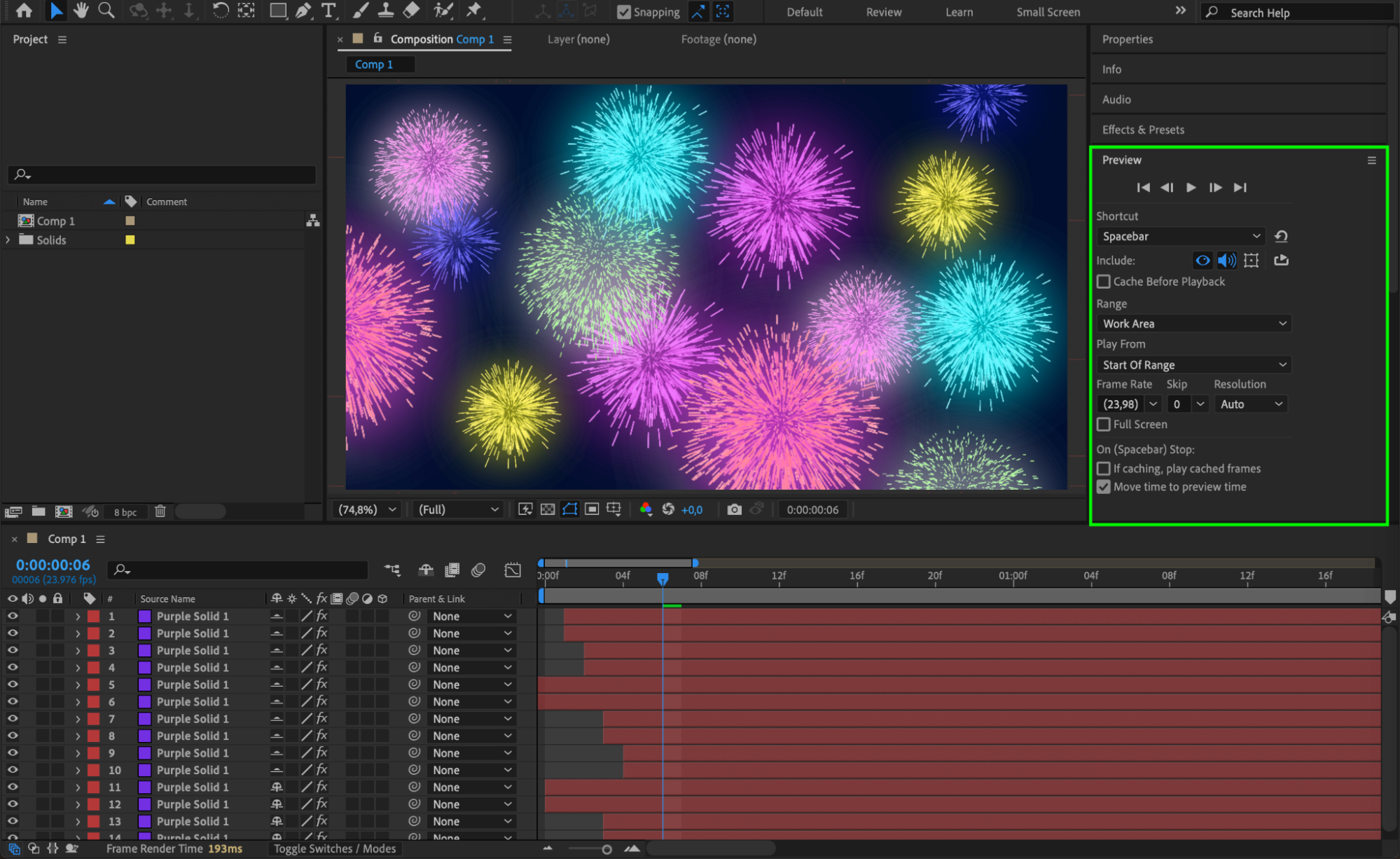
Task: Take a snapshot with the camera icon
Action: 733,509
